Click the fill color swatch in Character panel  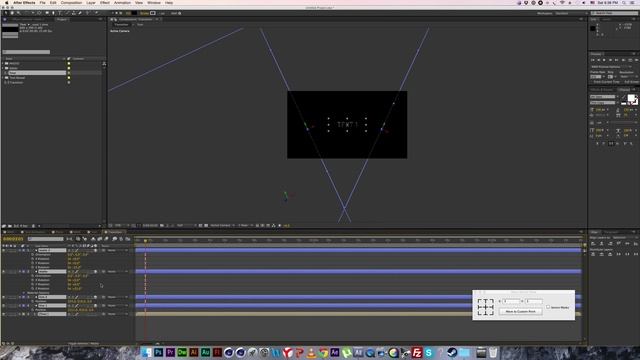click(x=631, y=98)
